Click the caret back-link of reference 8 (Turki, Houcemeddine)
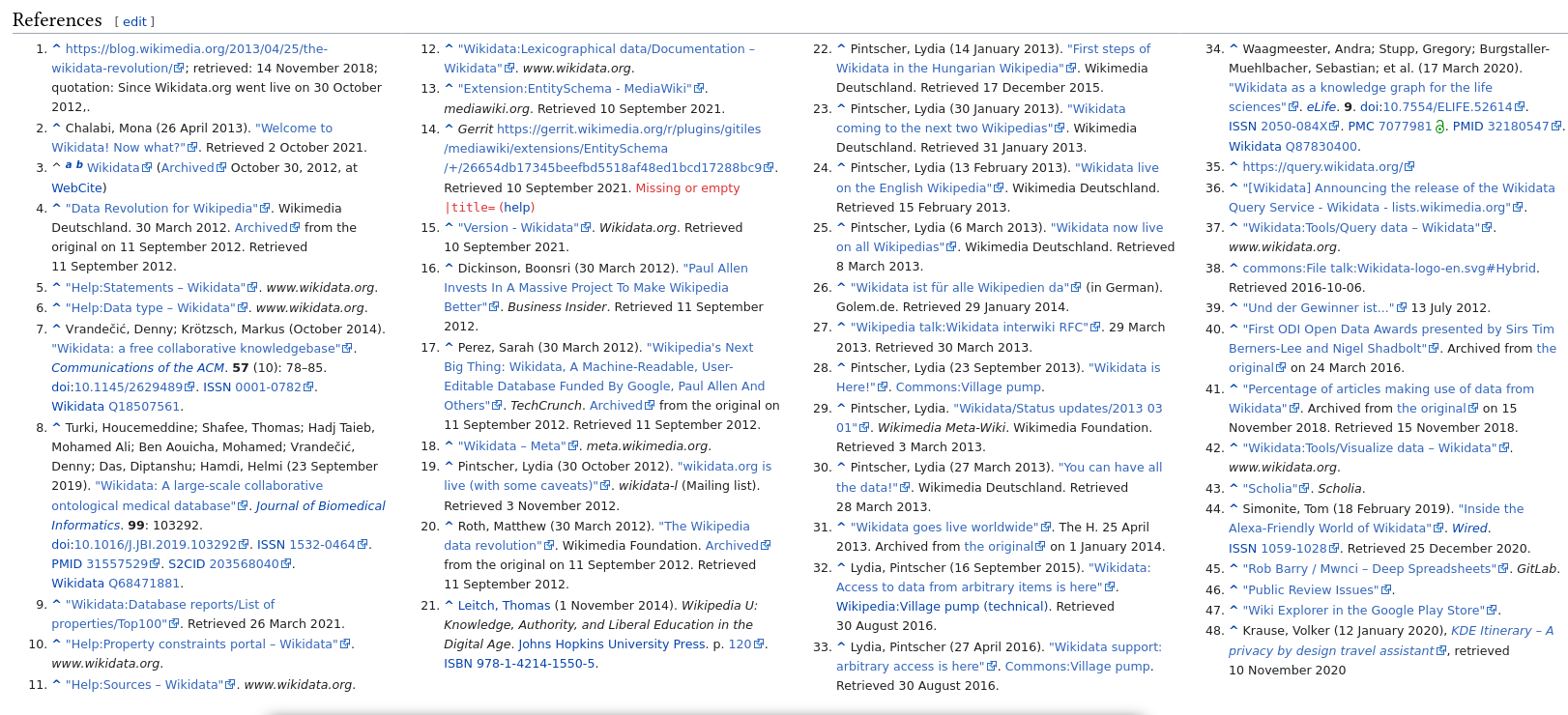Image resolution: width=1568 pixels, height=715 pixels. 56,427
